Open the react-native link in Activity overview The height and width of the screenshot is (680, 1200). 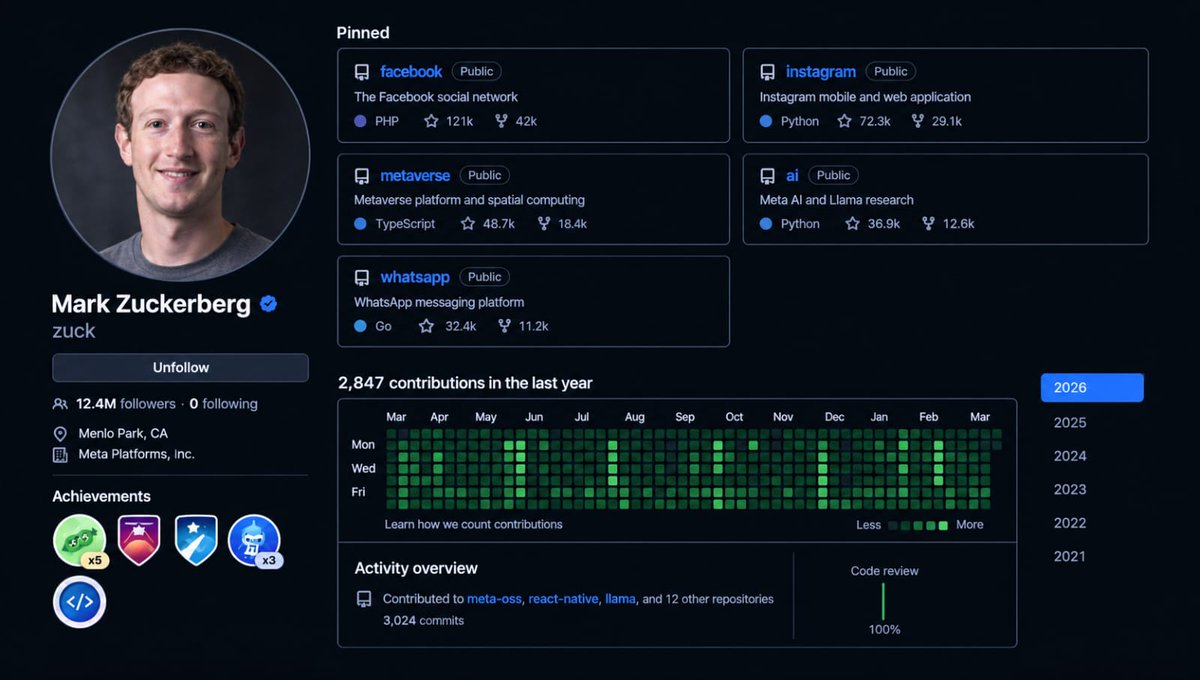tap(564, 599)
